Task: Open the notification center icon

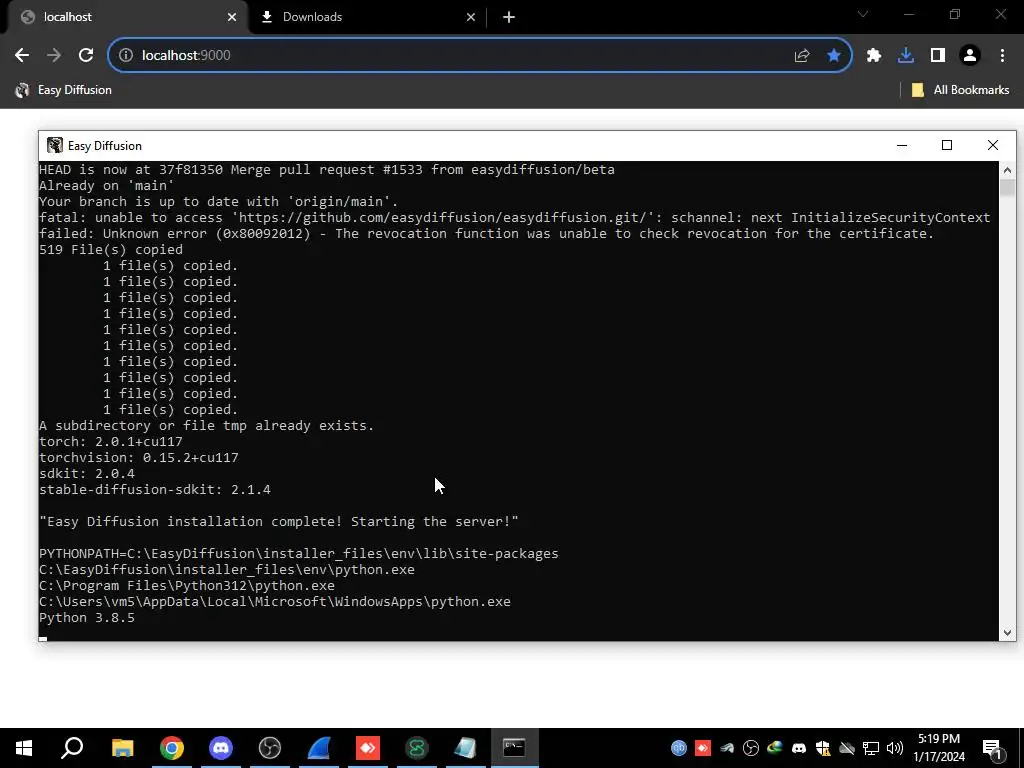Action: 992,748
